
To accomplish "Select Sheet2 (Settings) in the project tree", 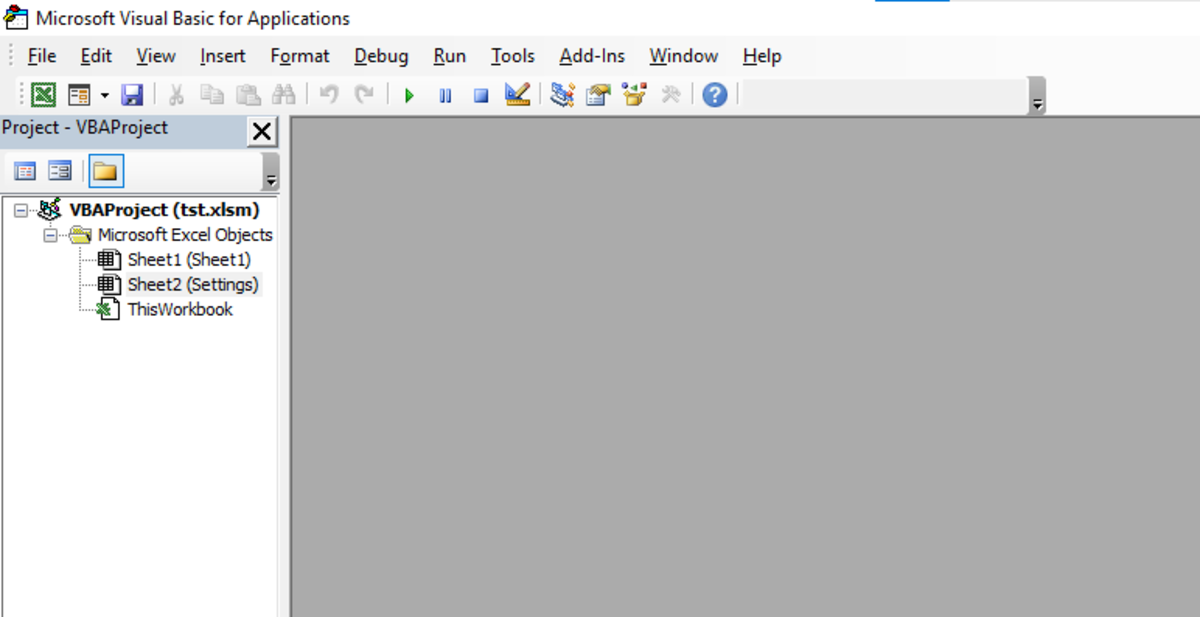I will pyautogui.click(x=192, y=285).
